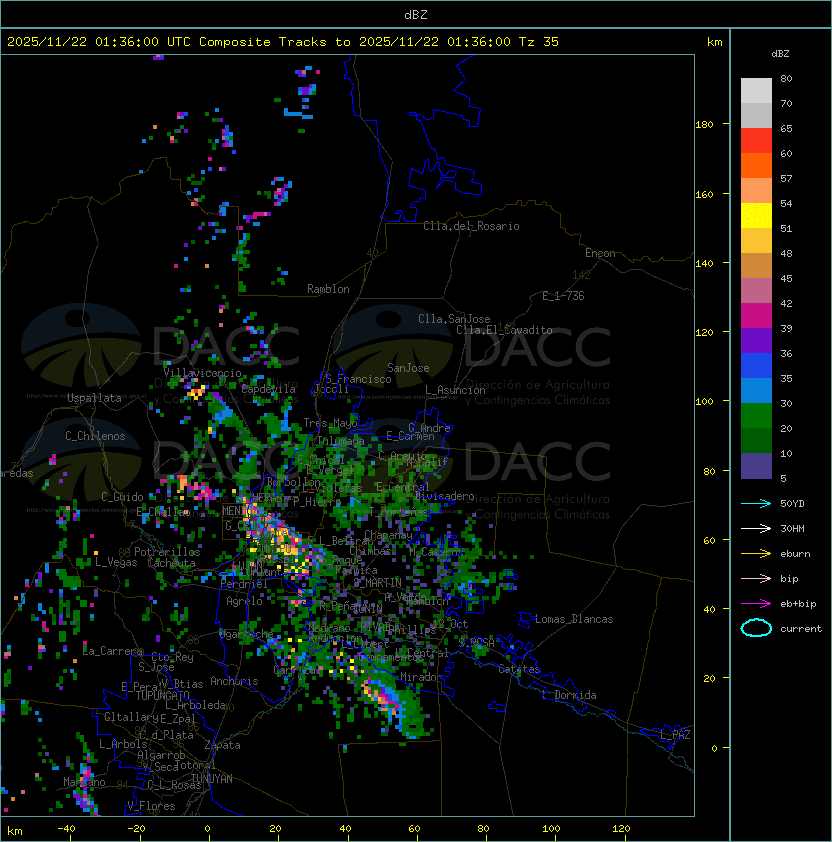Click the 'V_Flores' map label

tap(151, 806)
